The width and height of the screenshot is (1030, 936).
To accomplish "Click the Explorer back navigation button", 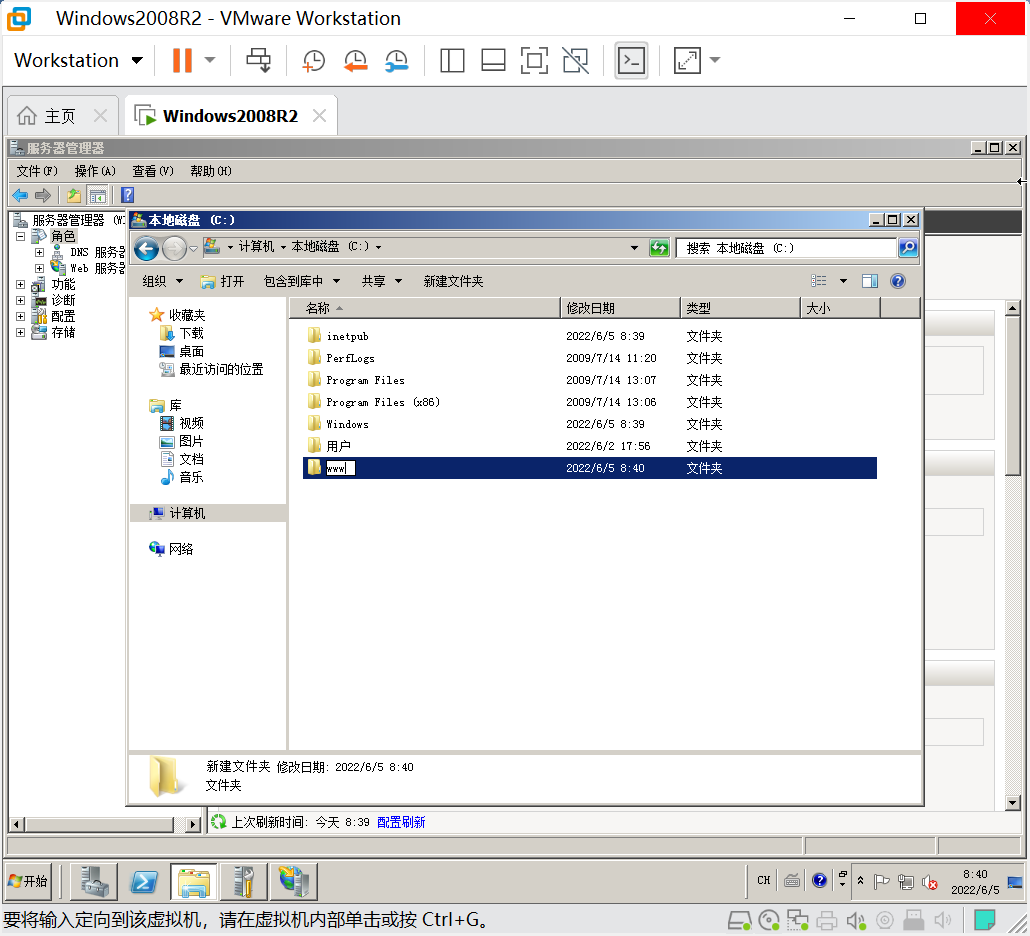I will click(x=146, y=248).
